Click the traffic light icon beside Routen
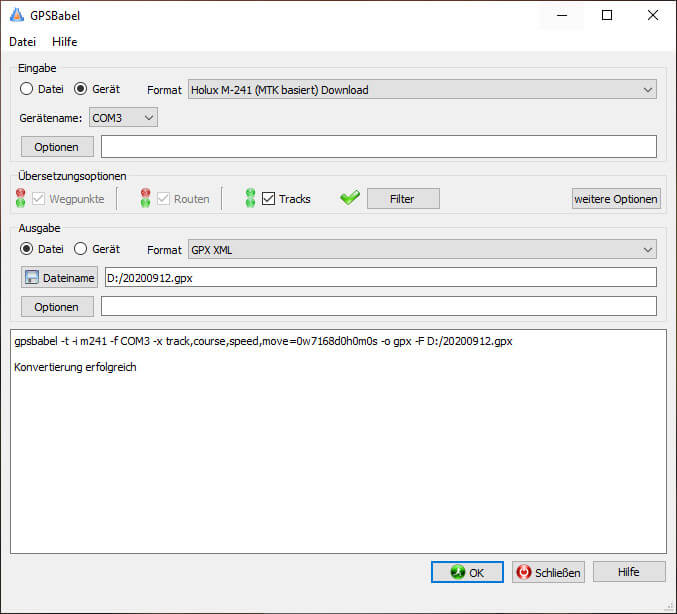 click(x=146, y=198)
